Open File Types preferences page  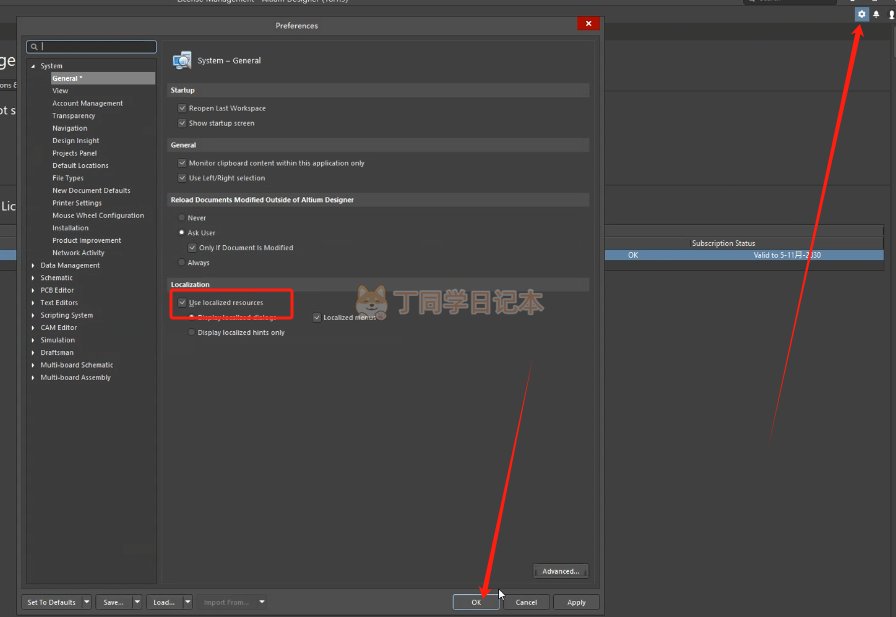[x=67, y=178]
